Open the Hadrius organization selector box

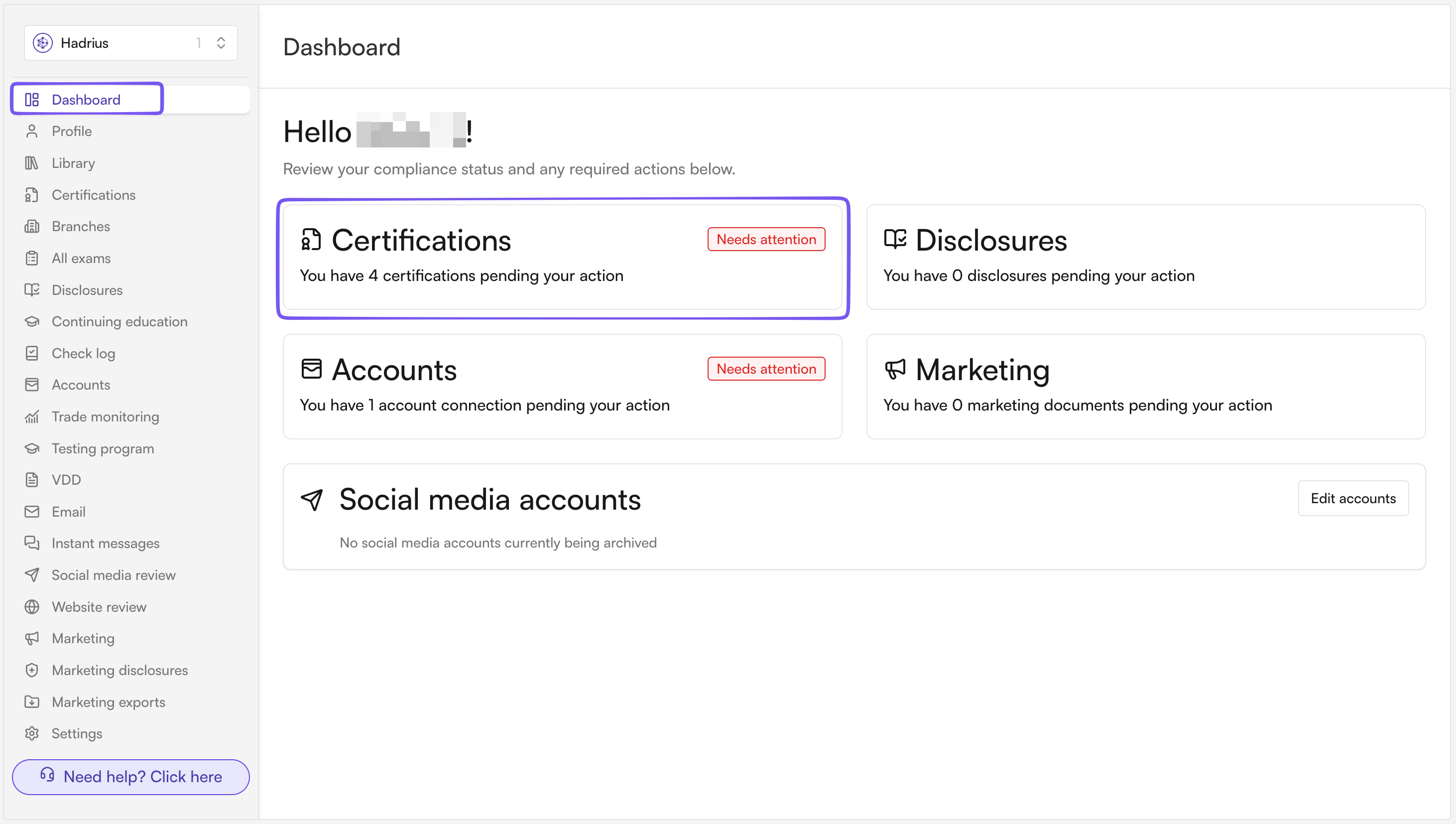click(130, 43)
